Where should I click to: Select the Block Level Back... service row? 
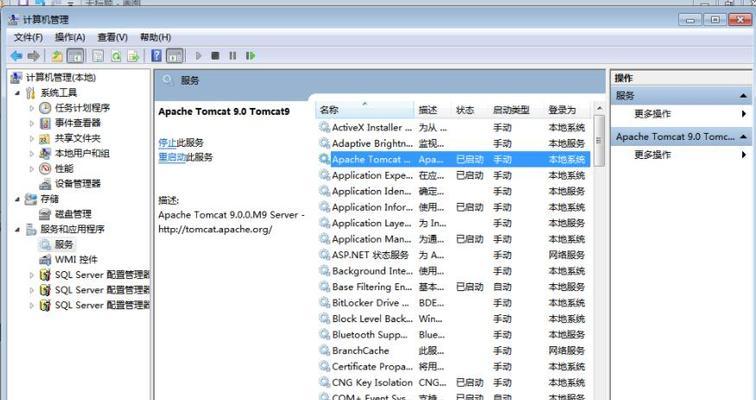click(454, 319)
